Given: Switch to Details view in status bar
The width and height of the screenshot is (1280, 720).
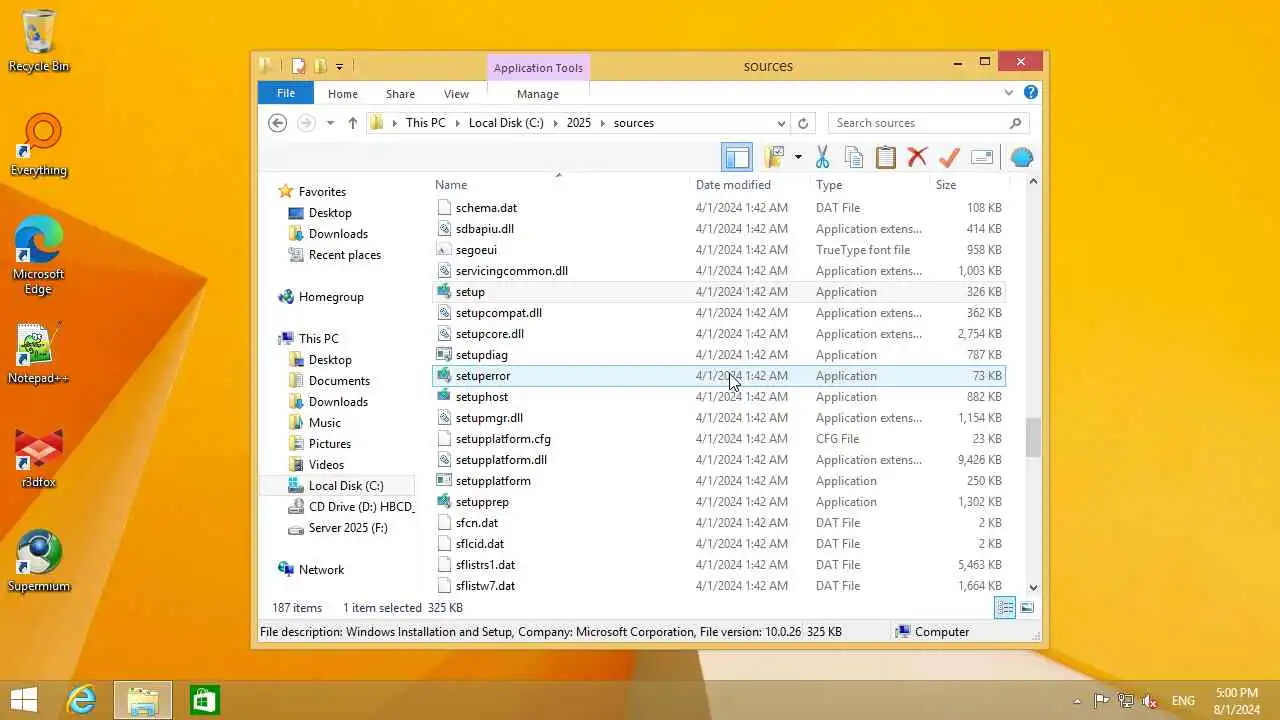Looking at the screenshot, I should point(1005,608).
